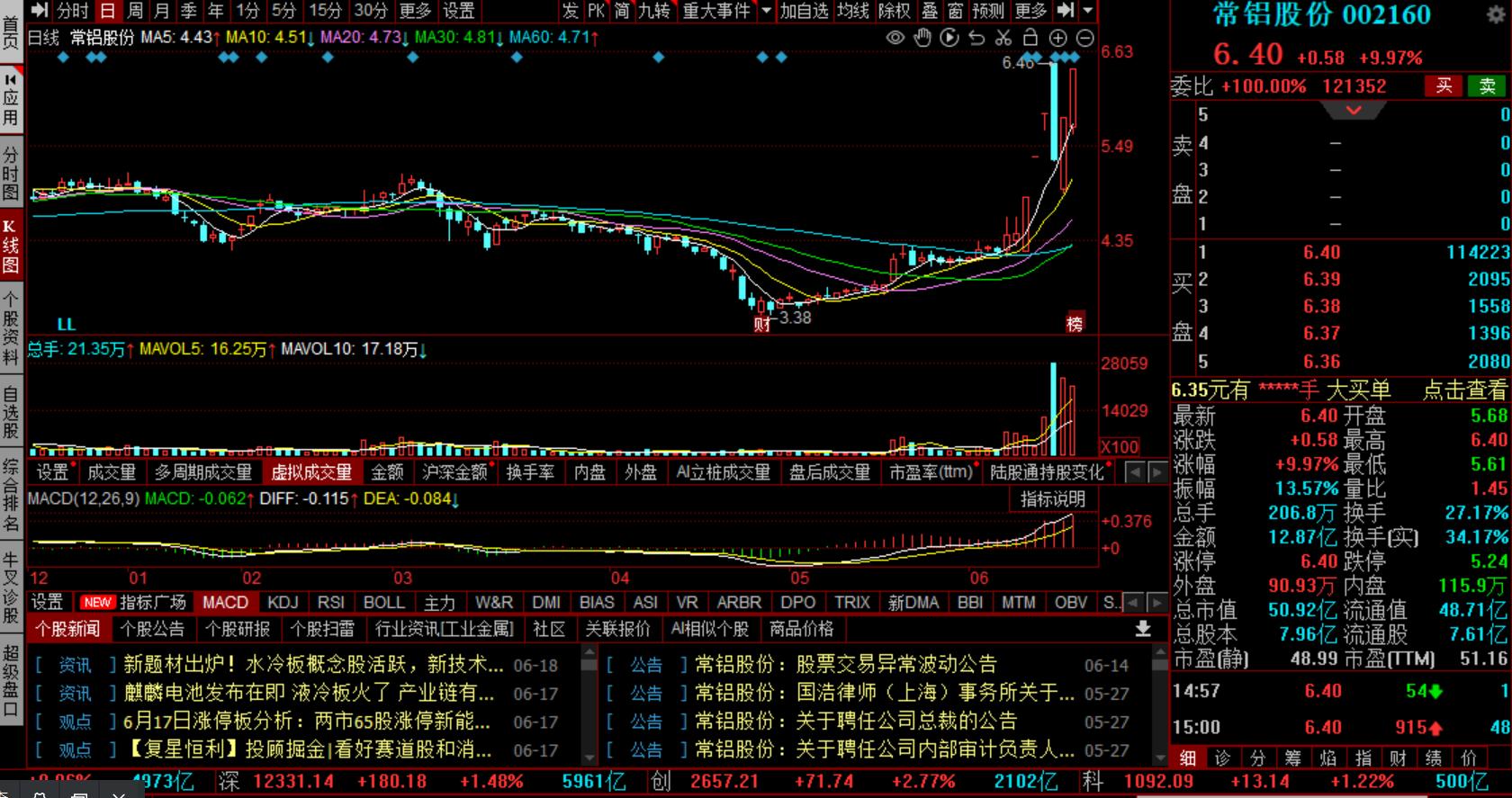
Task: Select the 15分 period
Action: 326,11
